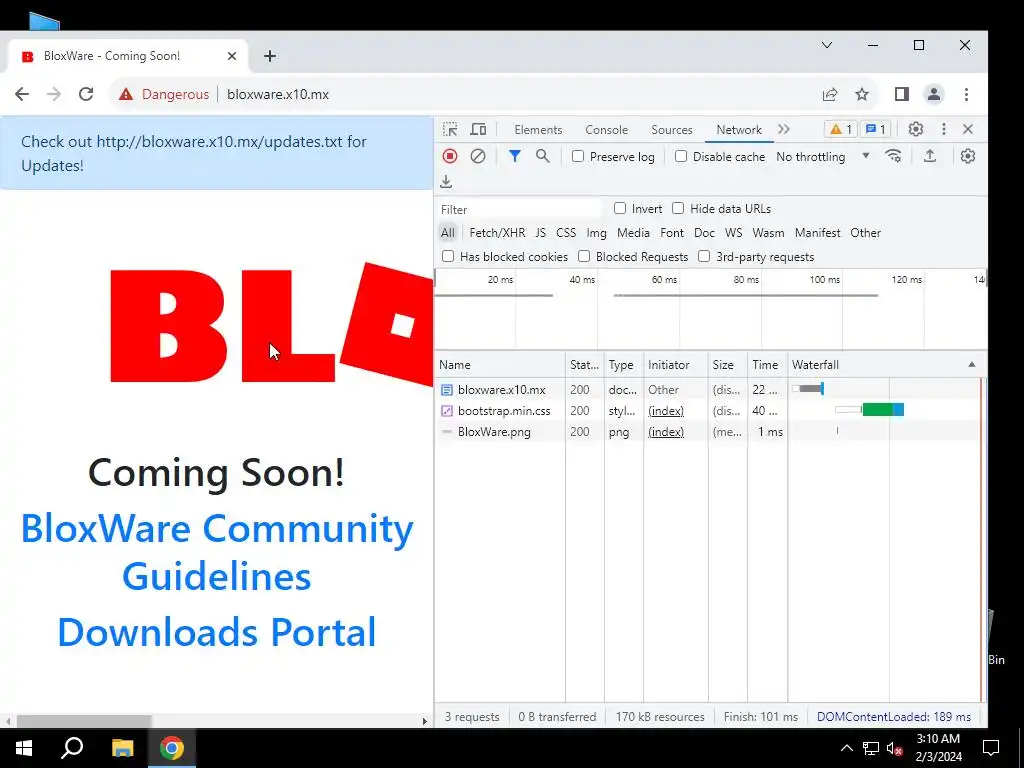Open Chrome tab search chevron

(x=827, y=45)
